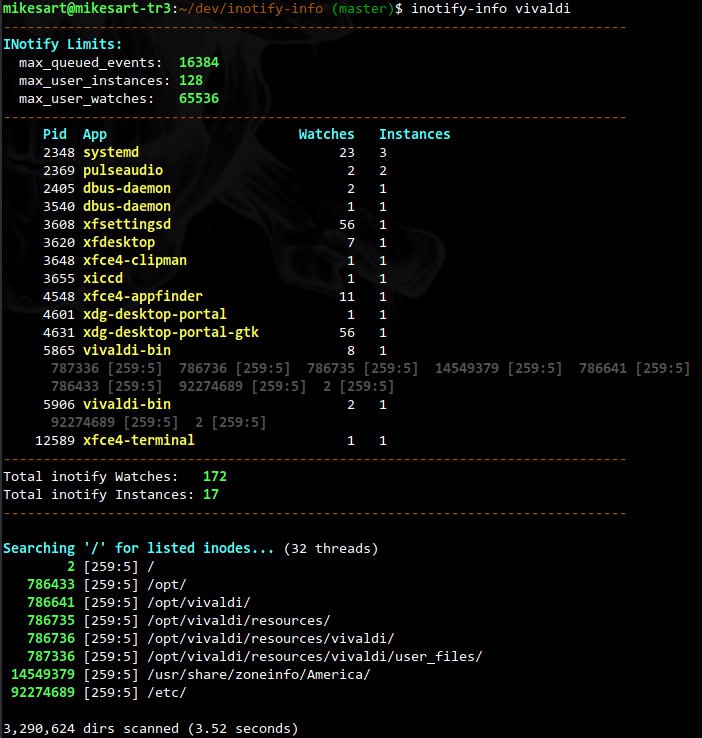Screen dimensions: 702x738
Task: Click pid 12589
Action: click(x=55, y=441)
